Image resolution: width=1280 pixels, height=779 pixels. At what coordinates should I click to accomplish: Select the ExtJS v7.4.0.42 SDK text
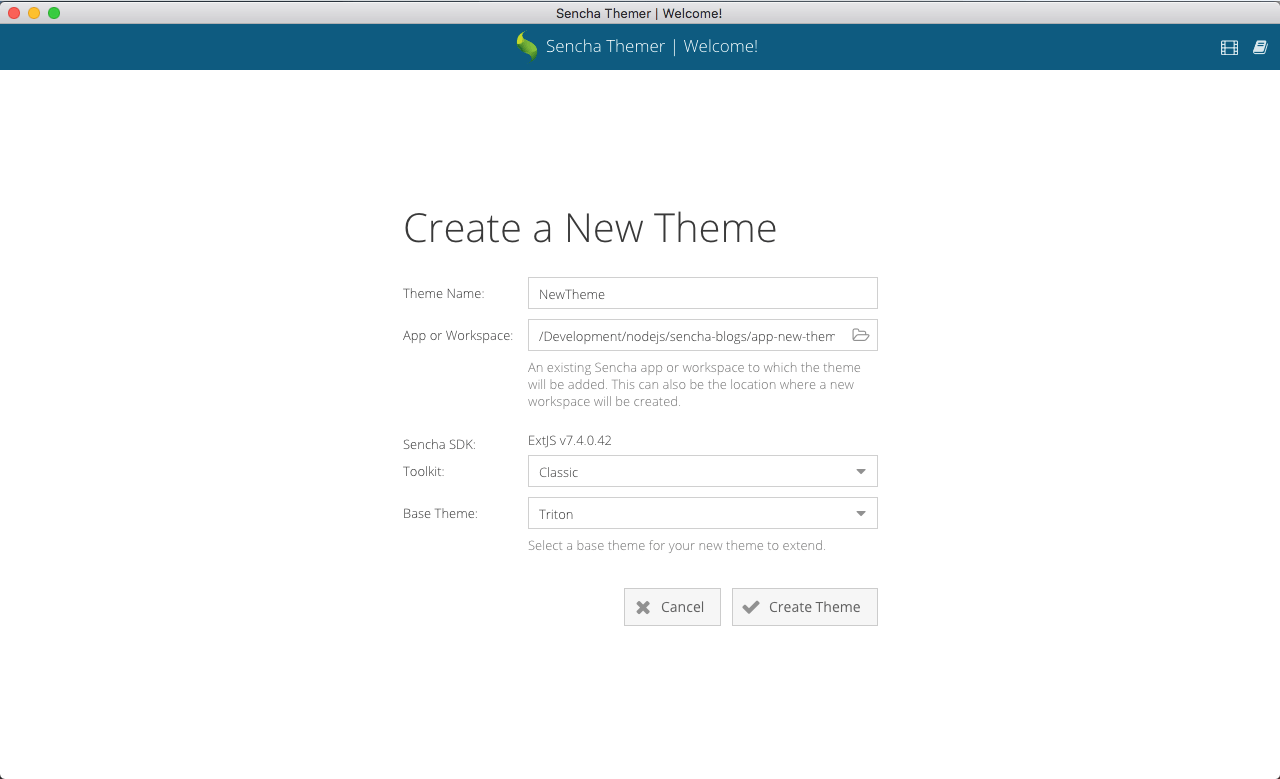(570, 440)
